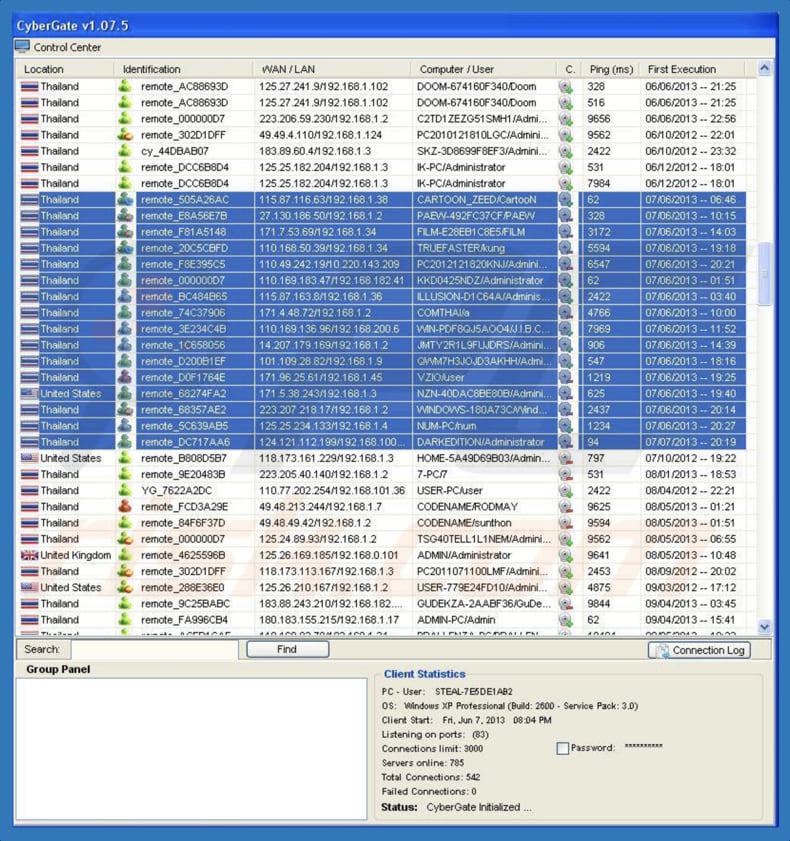Screen dimensions: 790x841
Task: Click IP 110.169.136.96/192.168.200.6
Action: point(329,329)
